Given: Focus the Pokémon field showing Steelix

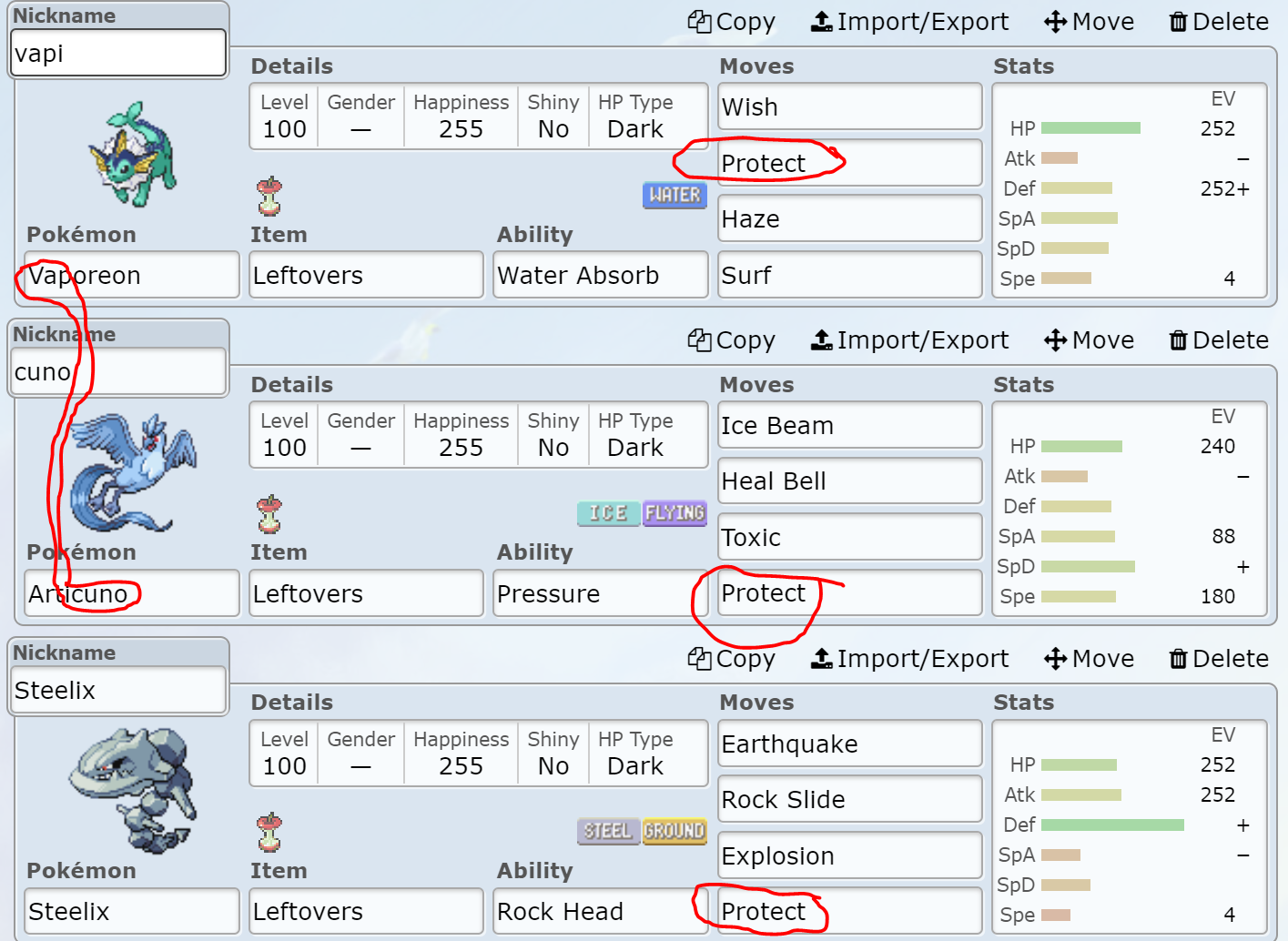Looking at the screenshot, I should click(x=132, y=911).
